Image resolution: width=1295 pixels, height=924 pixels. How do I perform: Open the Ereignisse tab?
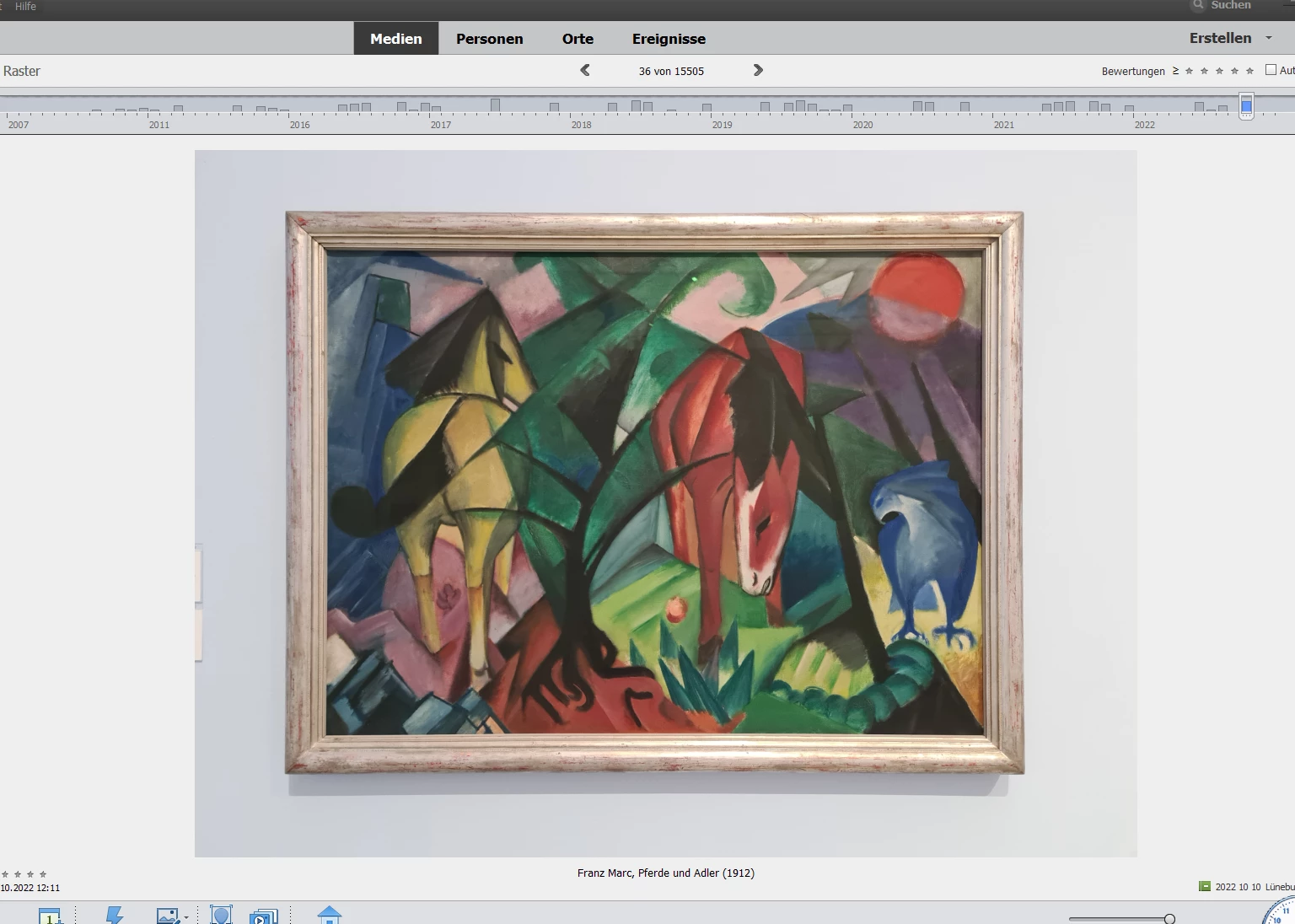click(669, 39)
